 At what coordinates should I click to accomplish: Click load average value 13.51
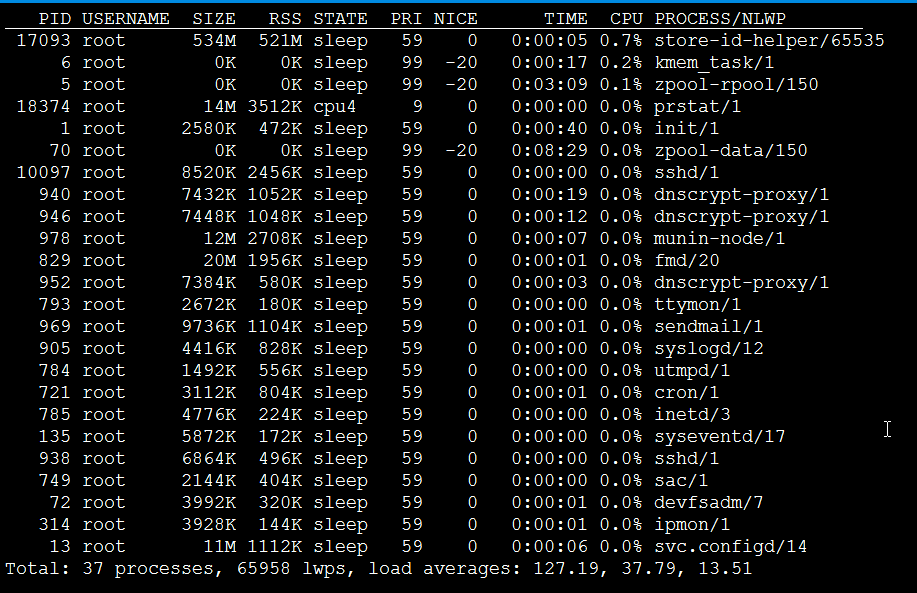point(725,569)
